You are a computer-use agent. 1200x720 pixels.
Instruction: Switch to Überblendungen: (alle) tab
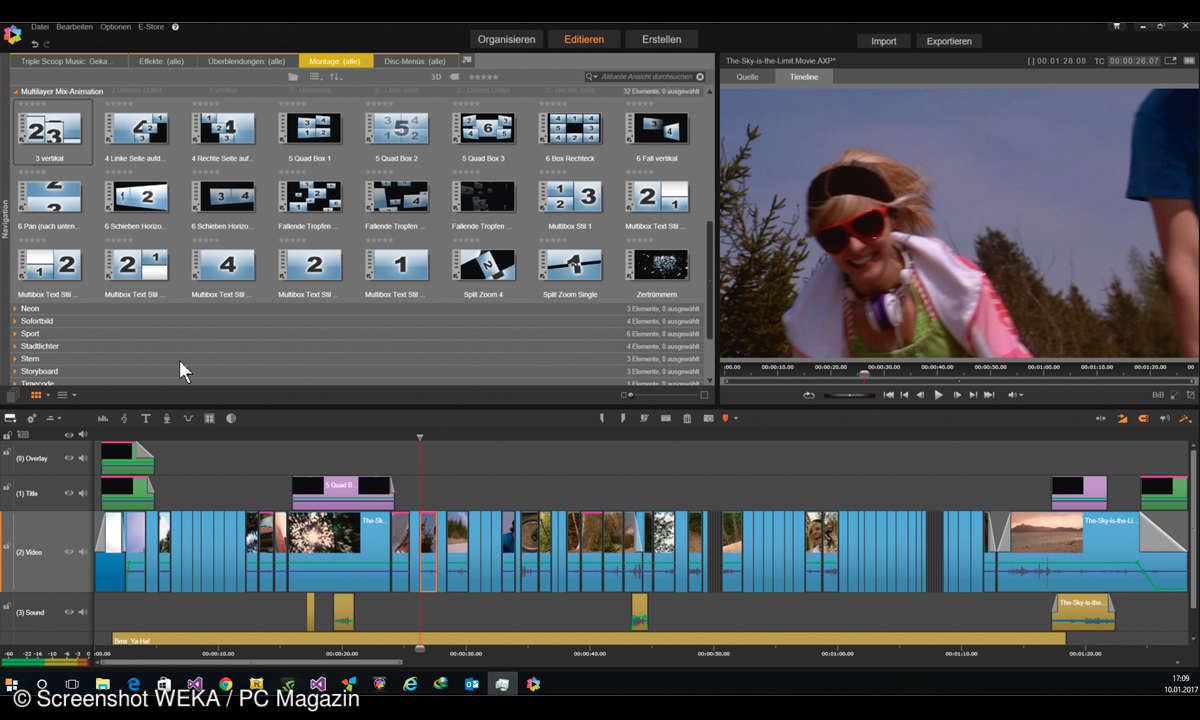point(246,61)
